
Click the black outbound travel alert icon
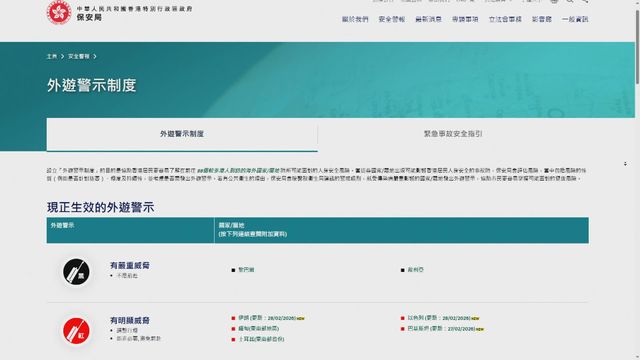coord(76,271)
